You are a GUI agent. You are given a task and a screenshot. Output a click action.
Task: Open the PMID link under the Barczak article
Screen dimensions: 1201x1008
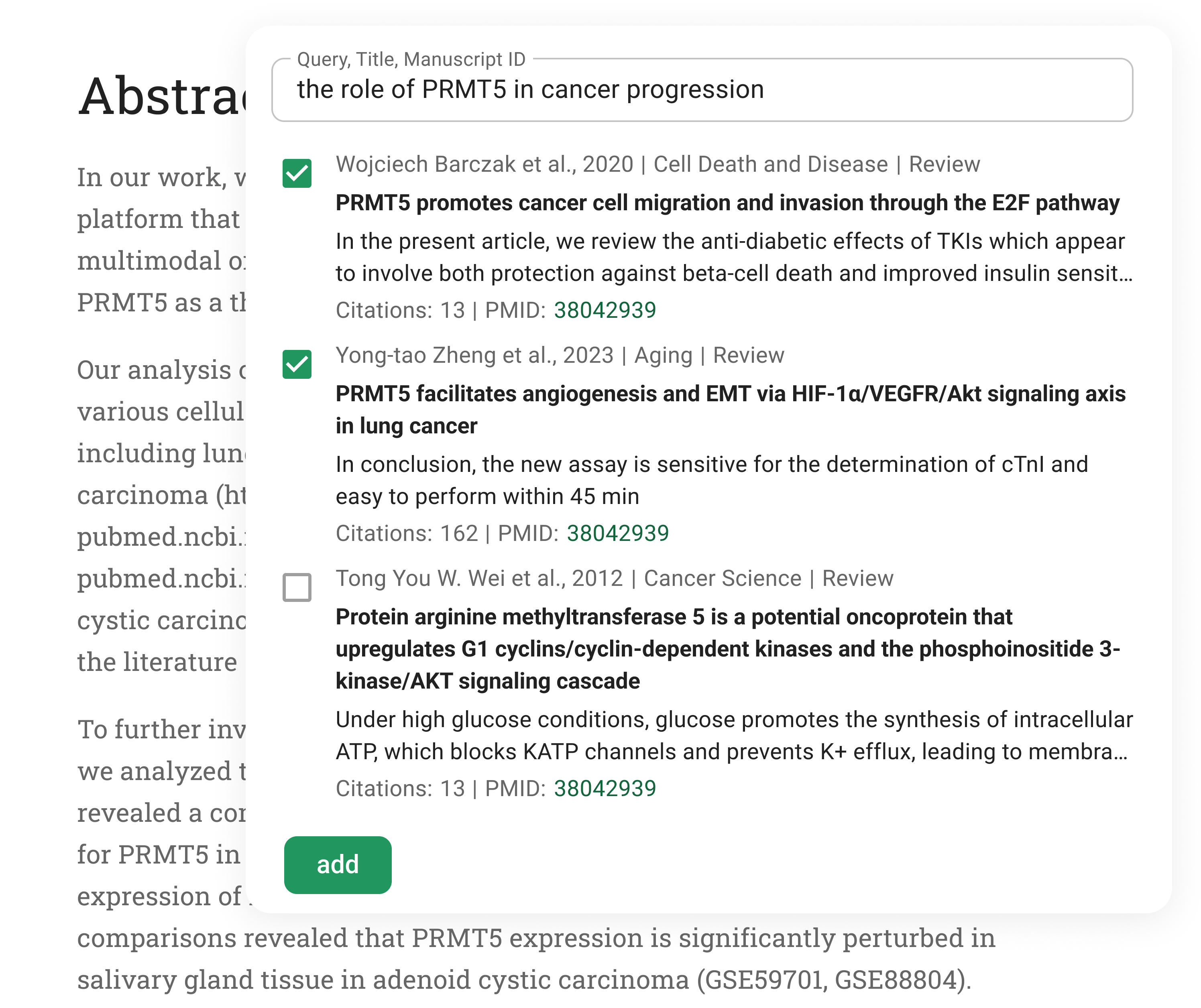[605, 311]
